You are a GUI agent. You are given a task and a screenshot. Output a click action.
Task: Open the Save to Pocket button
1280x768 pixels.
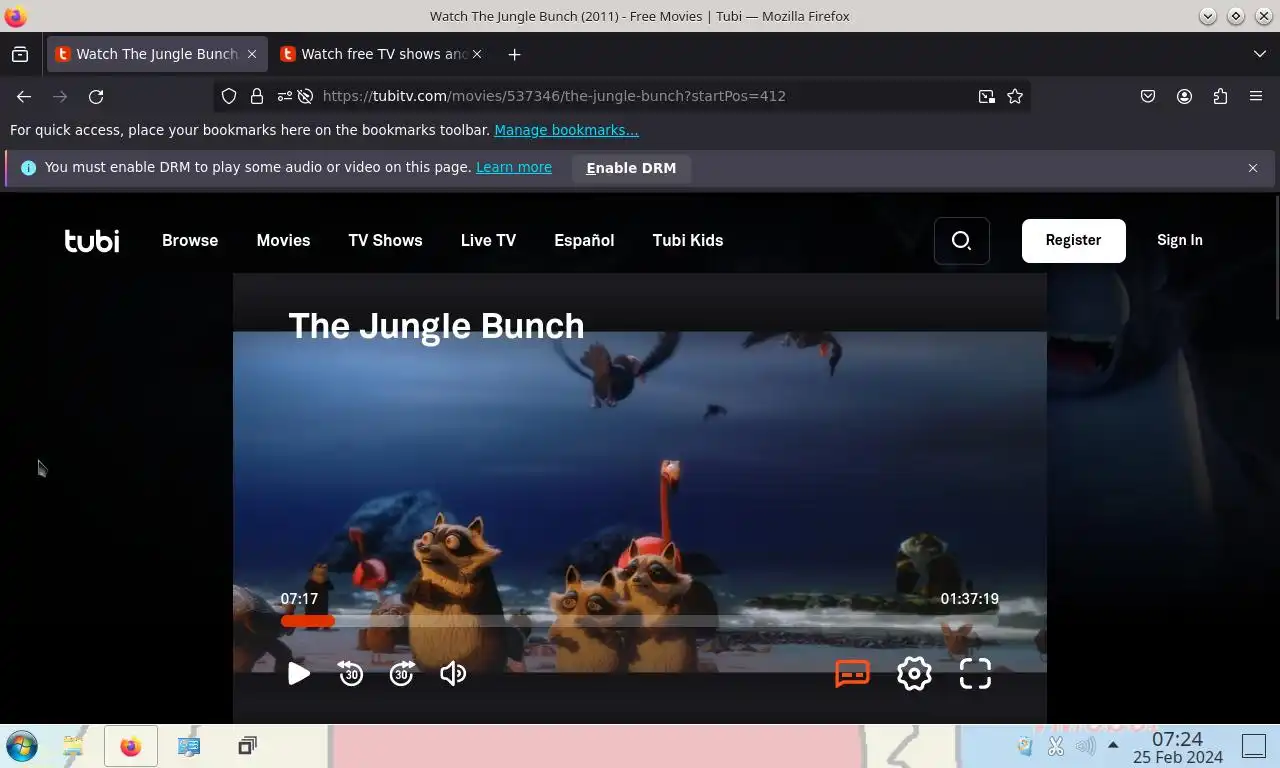click(x=1148, y=96)
